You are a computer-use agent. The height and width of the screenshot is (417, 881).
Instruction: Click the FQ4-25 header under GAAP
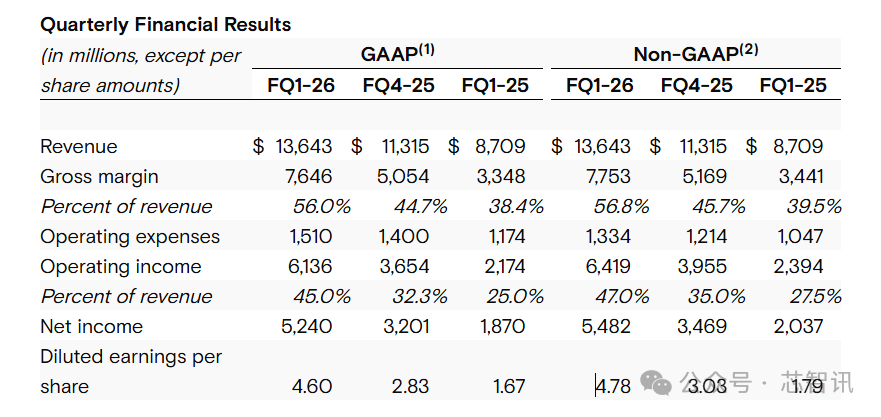pyautogui.click(x=398, y=85)
